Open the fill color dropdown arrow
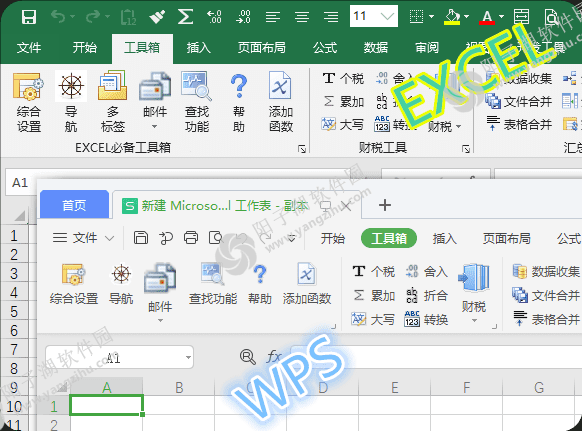Image resolution: width=582 pixels, height=431 pixels. coord(467,17)
